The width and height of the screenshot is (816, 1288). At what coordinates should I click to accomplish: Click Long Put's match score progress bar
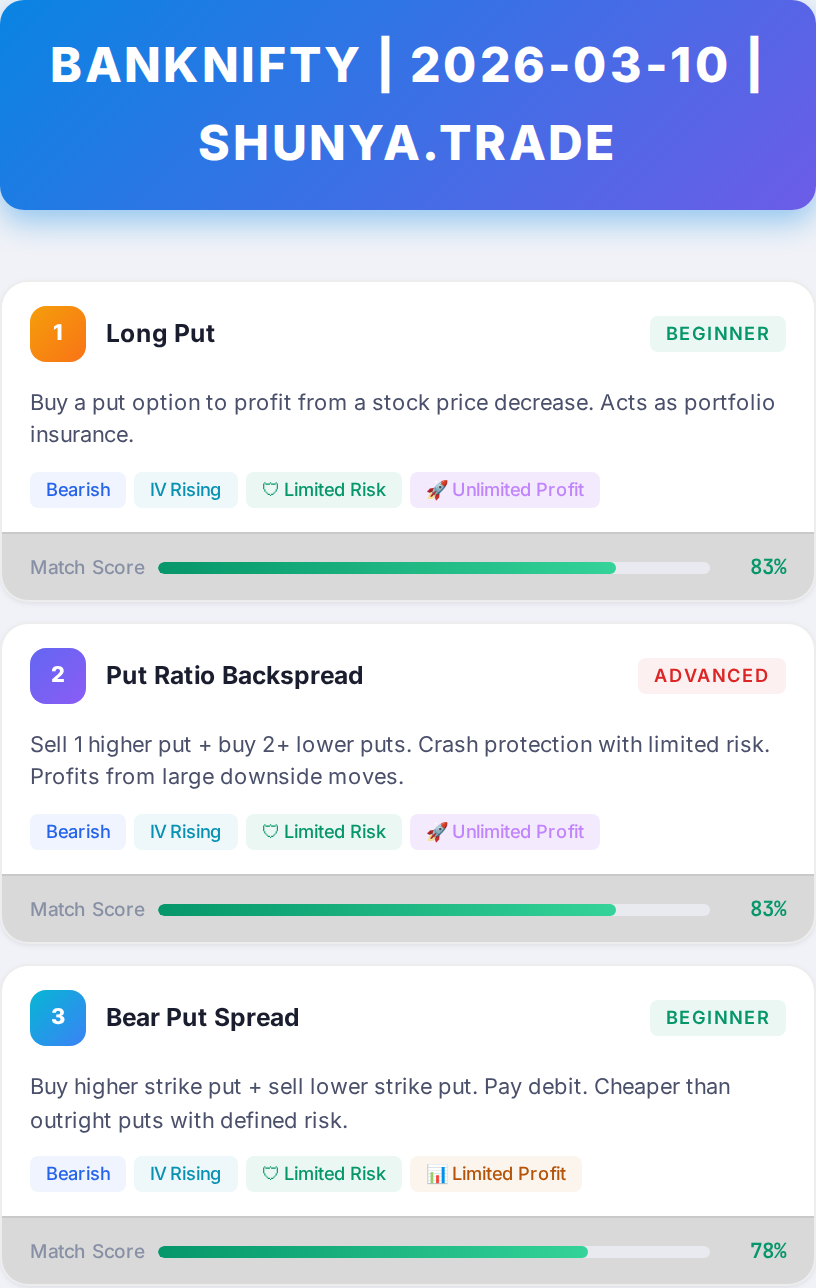434,568
